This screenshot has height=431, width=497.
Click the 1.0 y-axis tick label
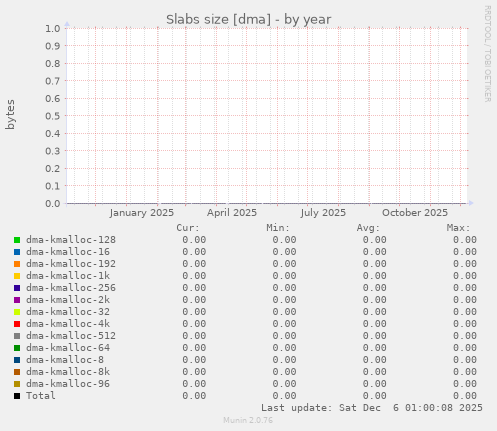click(53, 28)
